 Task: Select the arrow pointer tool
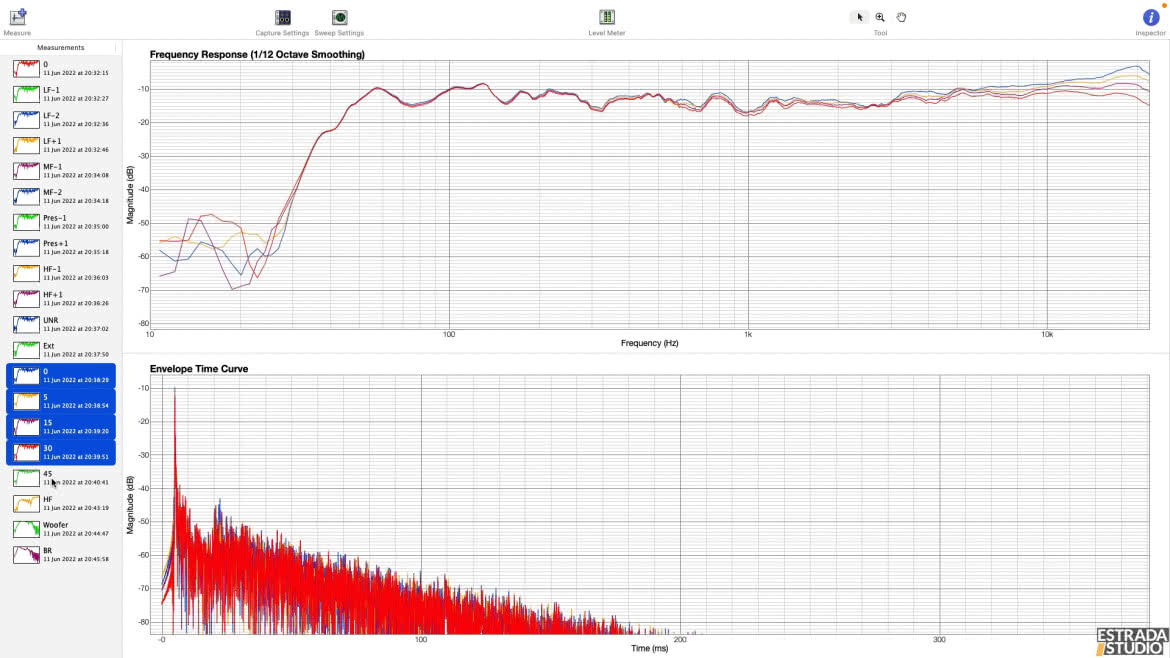[860, 17]
